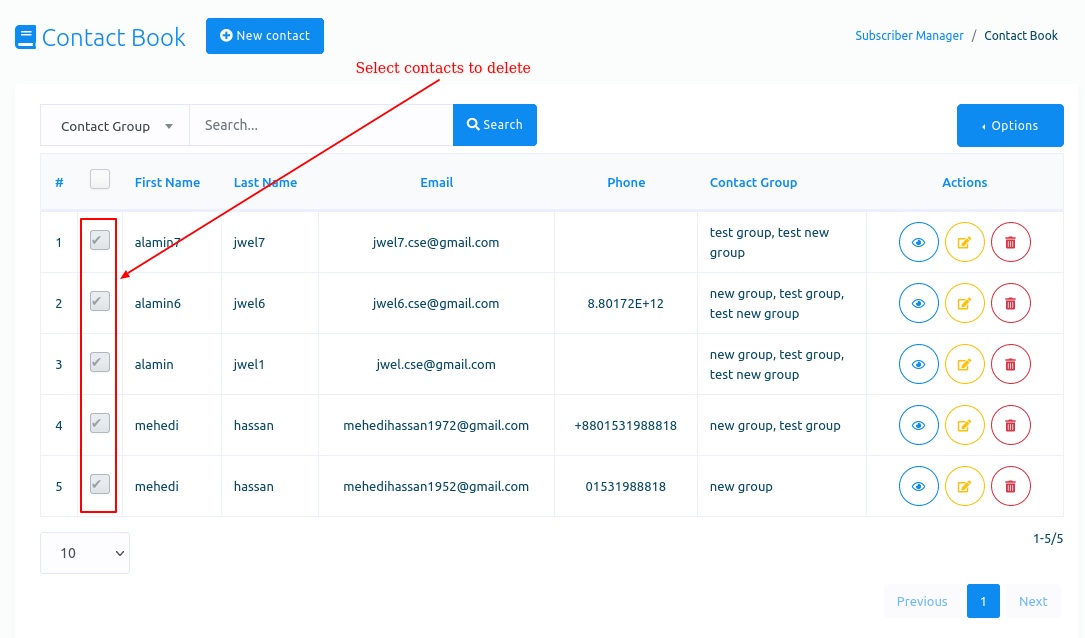
Task: Open the Contact Group filter dropdown
Action: coord(115,126)
